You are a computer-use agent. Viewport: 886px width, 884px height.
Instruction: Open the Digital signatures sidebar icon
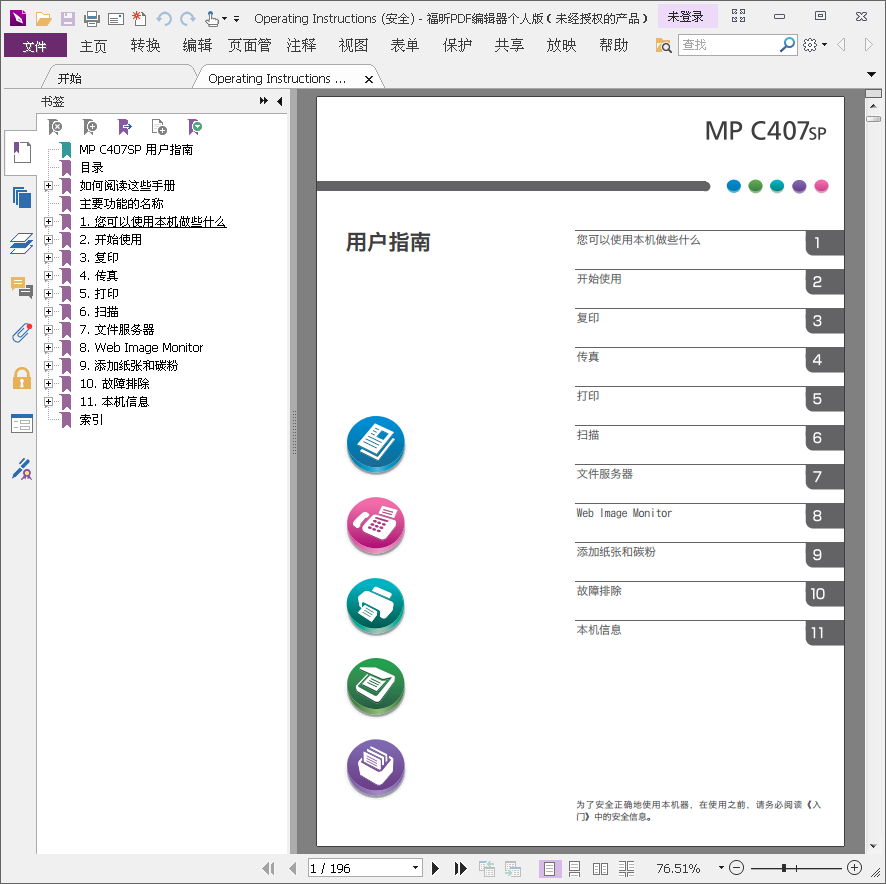[21, 469]
